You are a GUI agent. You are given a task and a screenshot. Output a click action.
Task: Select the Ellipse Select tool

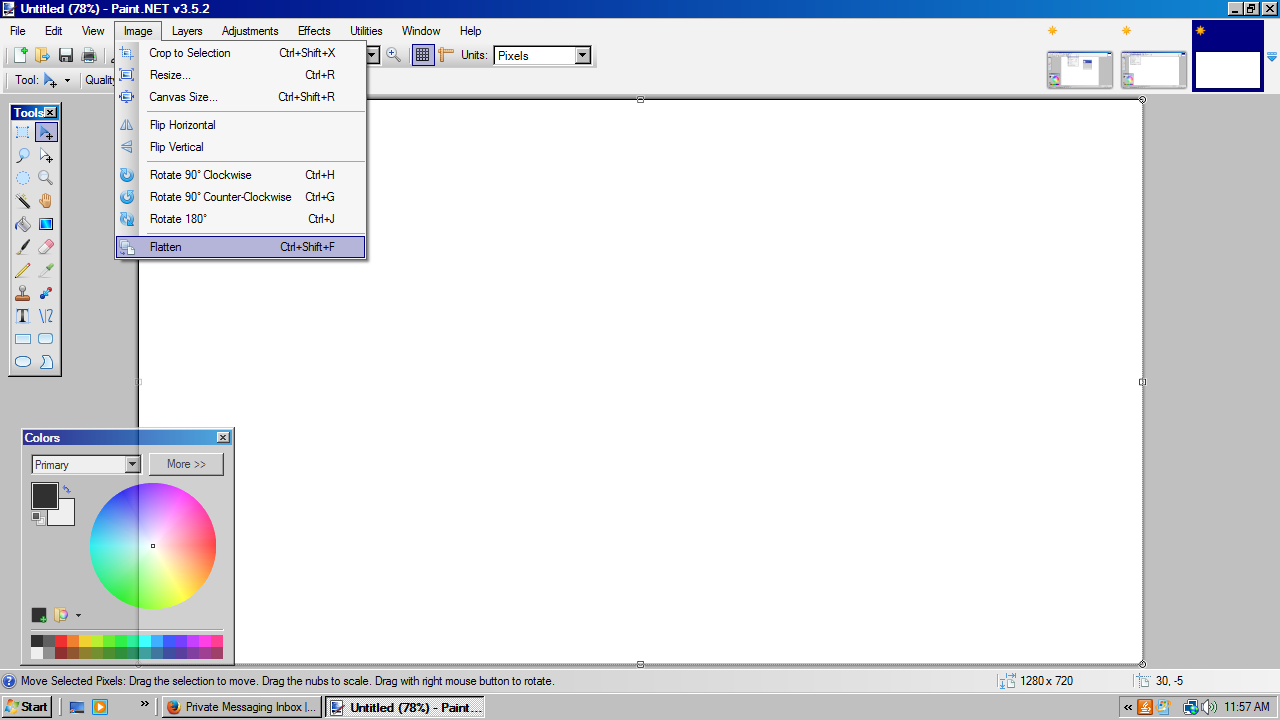pos(23,178)
